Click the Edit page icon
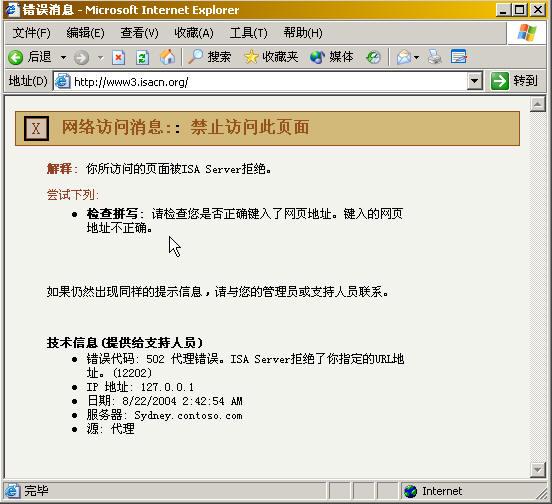 [x=459, y=57]
